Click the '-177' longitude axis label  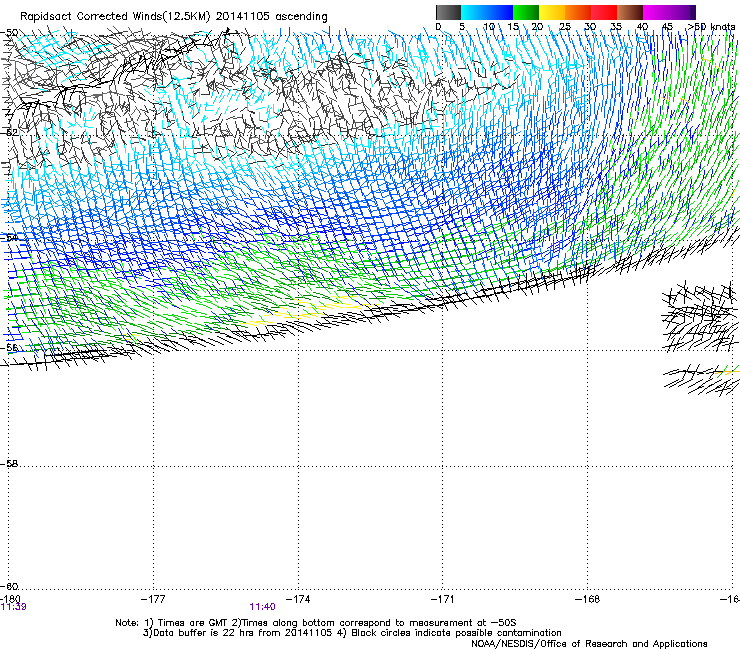[153, 599]
